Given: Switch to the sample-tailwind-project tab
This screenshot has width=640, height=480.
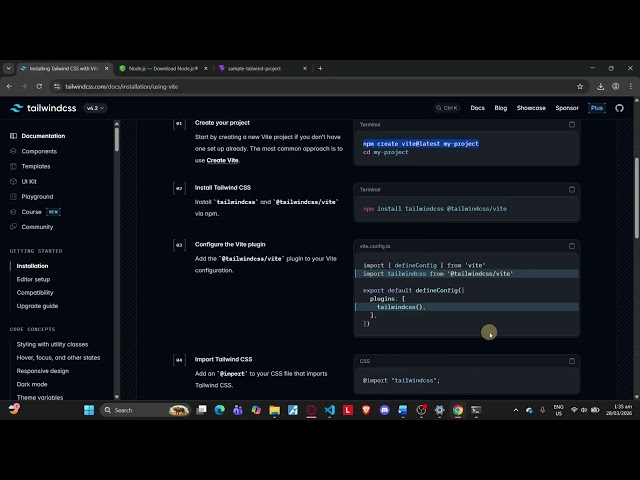Looking at the screenshot, I should pyautogui.click(x=262, y=69).
